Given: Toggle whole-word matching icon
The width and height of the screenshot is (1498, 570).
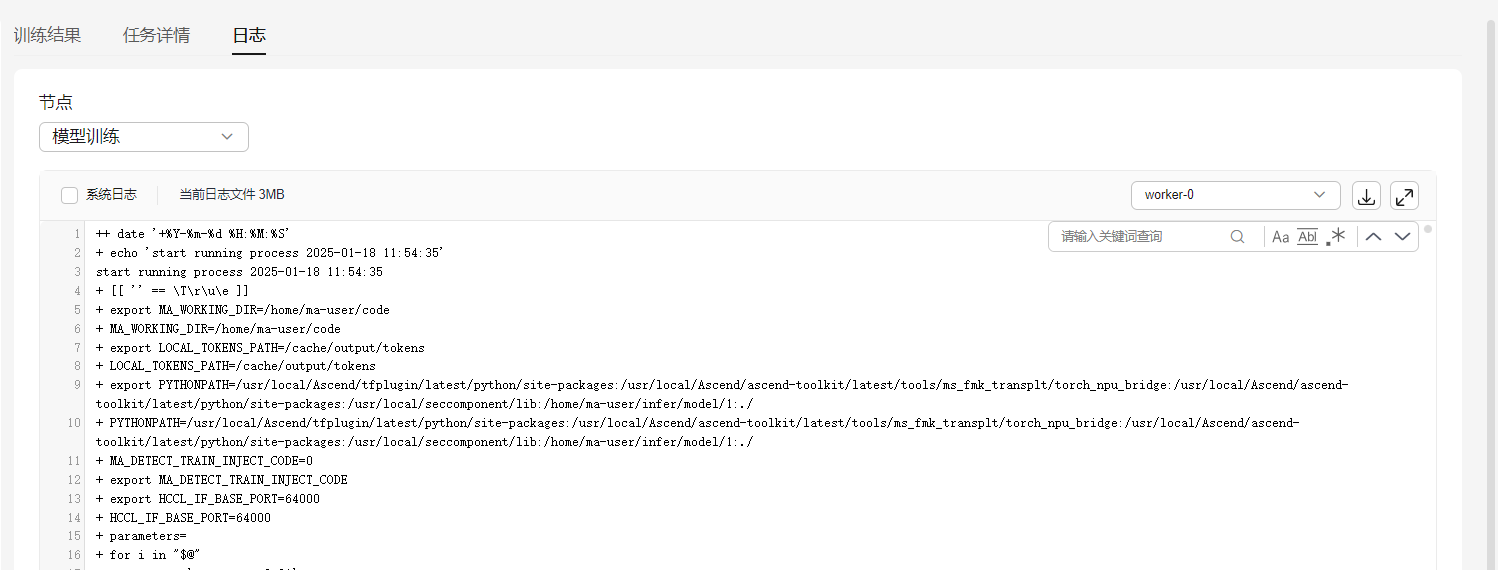Looking at the screenshot, I should (x=1307, y=237).
